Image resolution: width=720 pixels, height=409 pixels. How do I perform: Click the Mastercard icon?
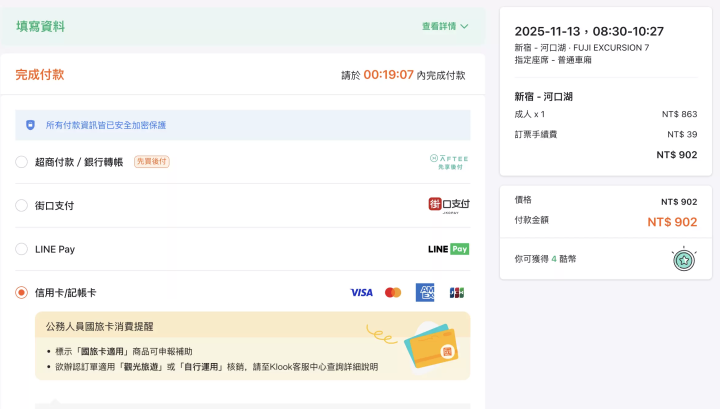[393, 292]
